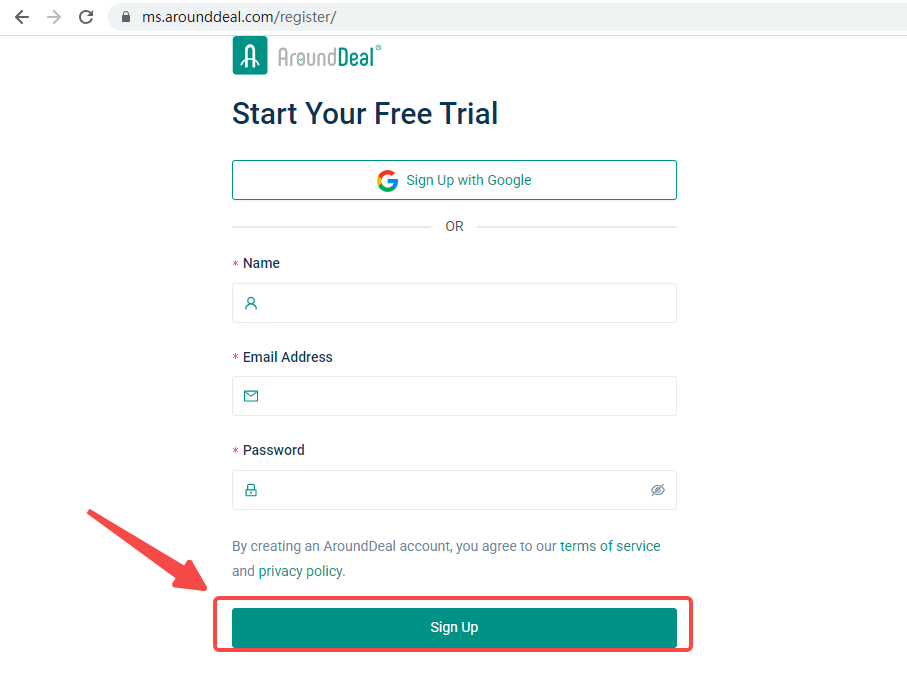The width and height of the screenshot is (907, 674).
Task: Click the browser address bar URL
Action: tap(238, 17)
